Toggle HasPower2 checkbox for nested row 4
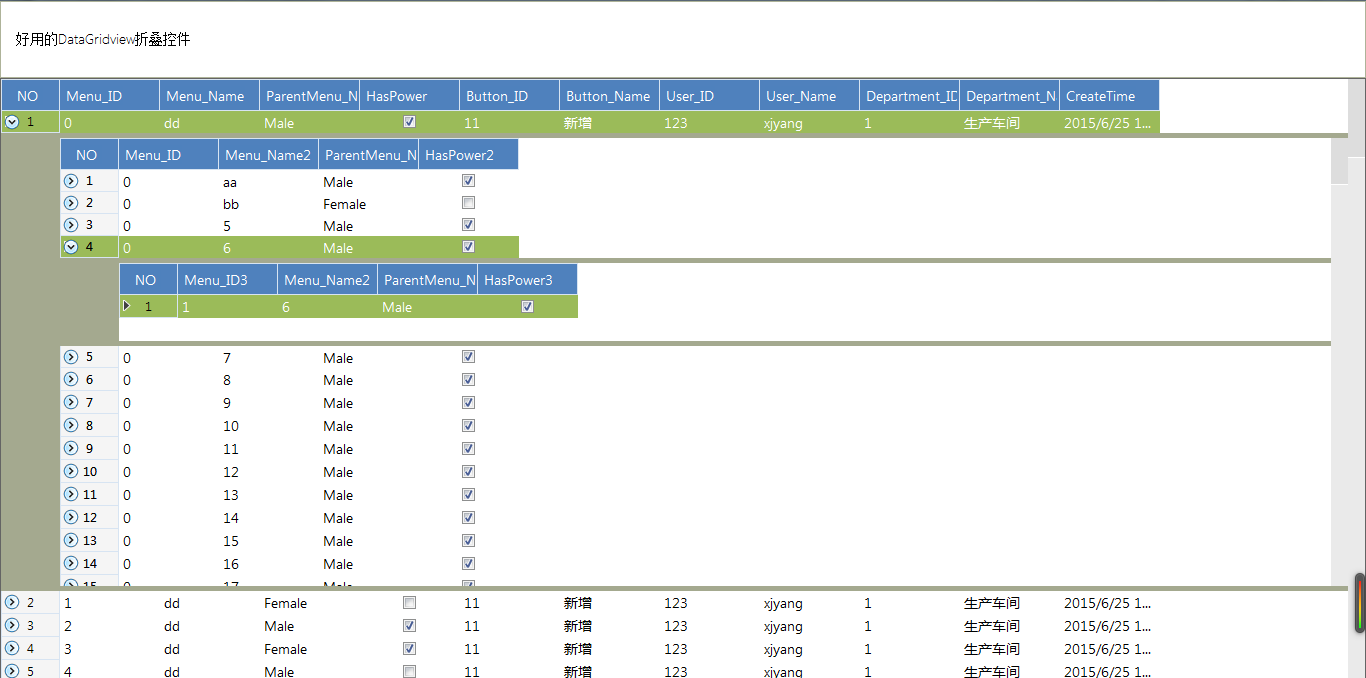Viewport: 1366px width, 678px height. coord(468,247)
